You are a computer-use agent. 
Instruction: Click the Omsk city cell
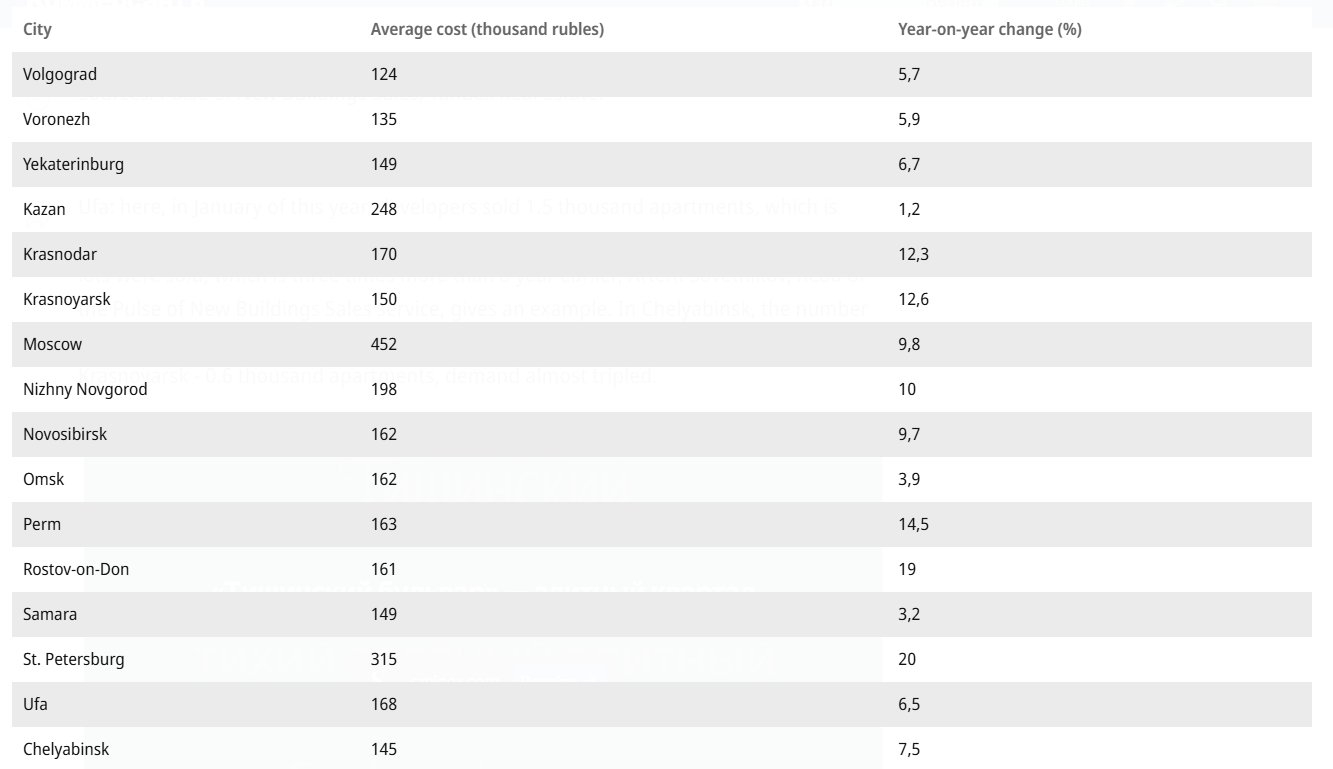(43, 479)
